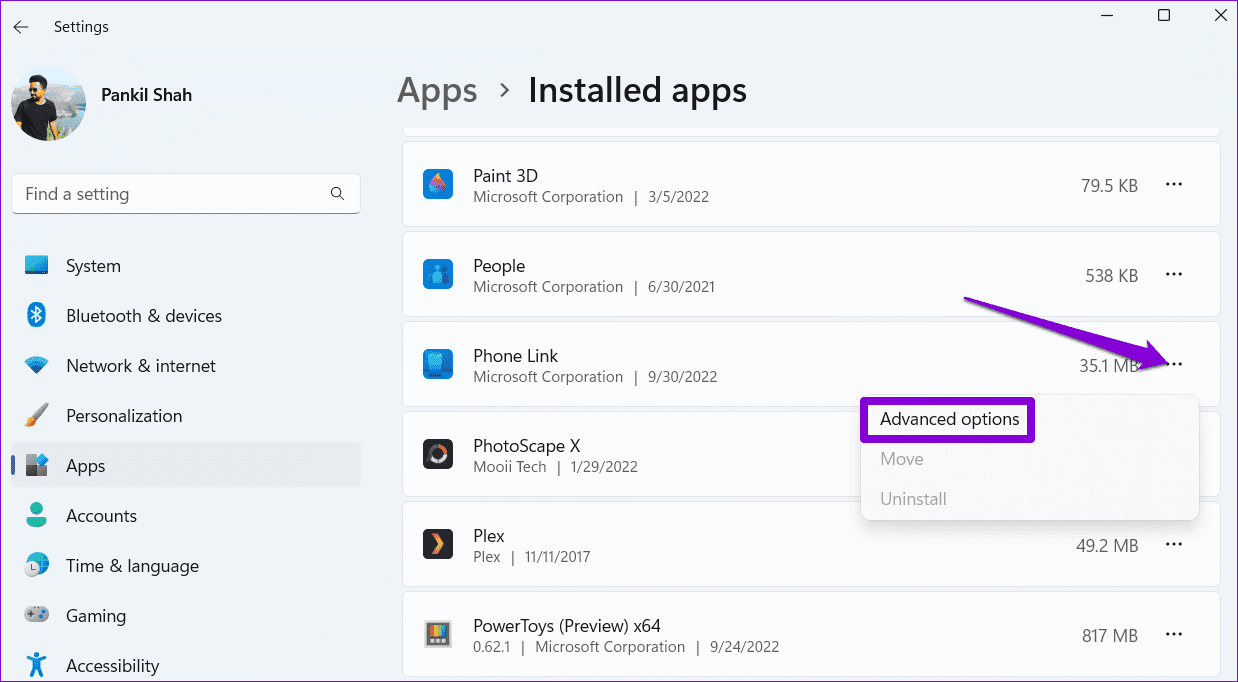Select the Time & language globe icon
Viewport: 1238px width, 682px height.
pos(37,566)
